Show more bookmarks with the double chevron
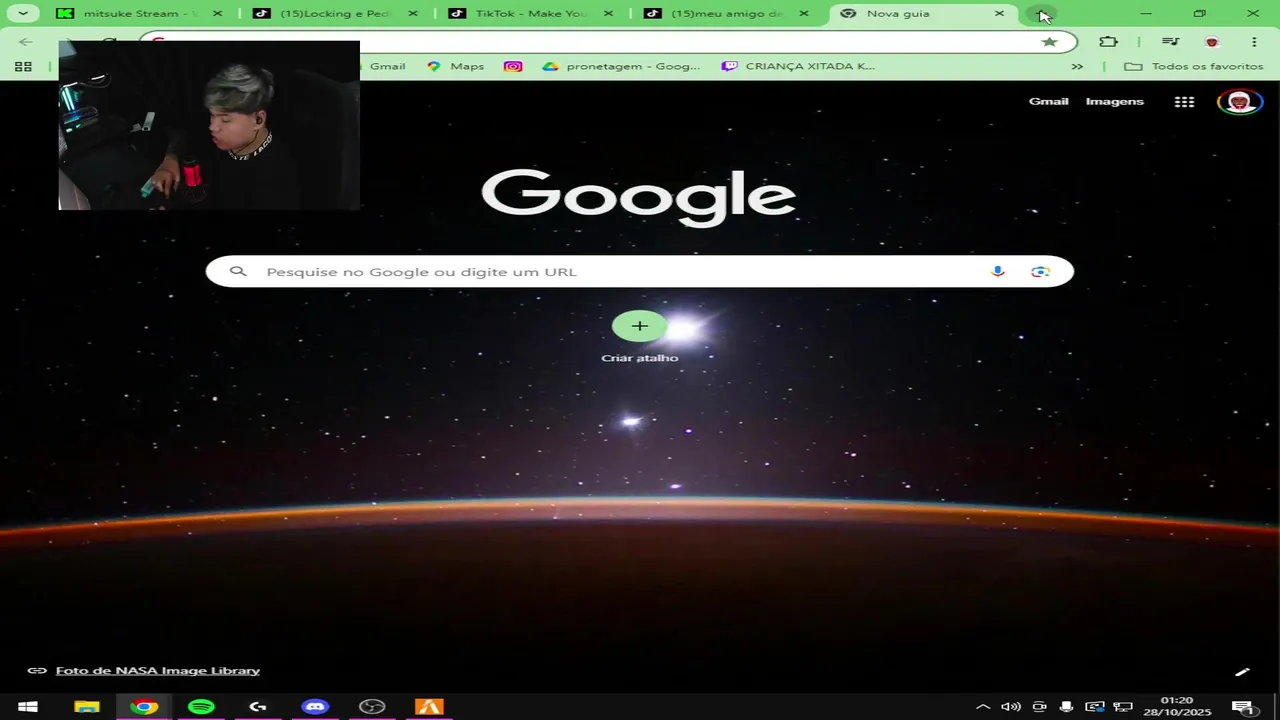This screenshot has width=1280, height=720. (x=1077, y=66)
